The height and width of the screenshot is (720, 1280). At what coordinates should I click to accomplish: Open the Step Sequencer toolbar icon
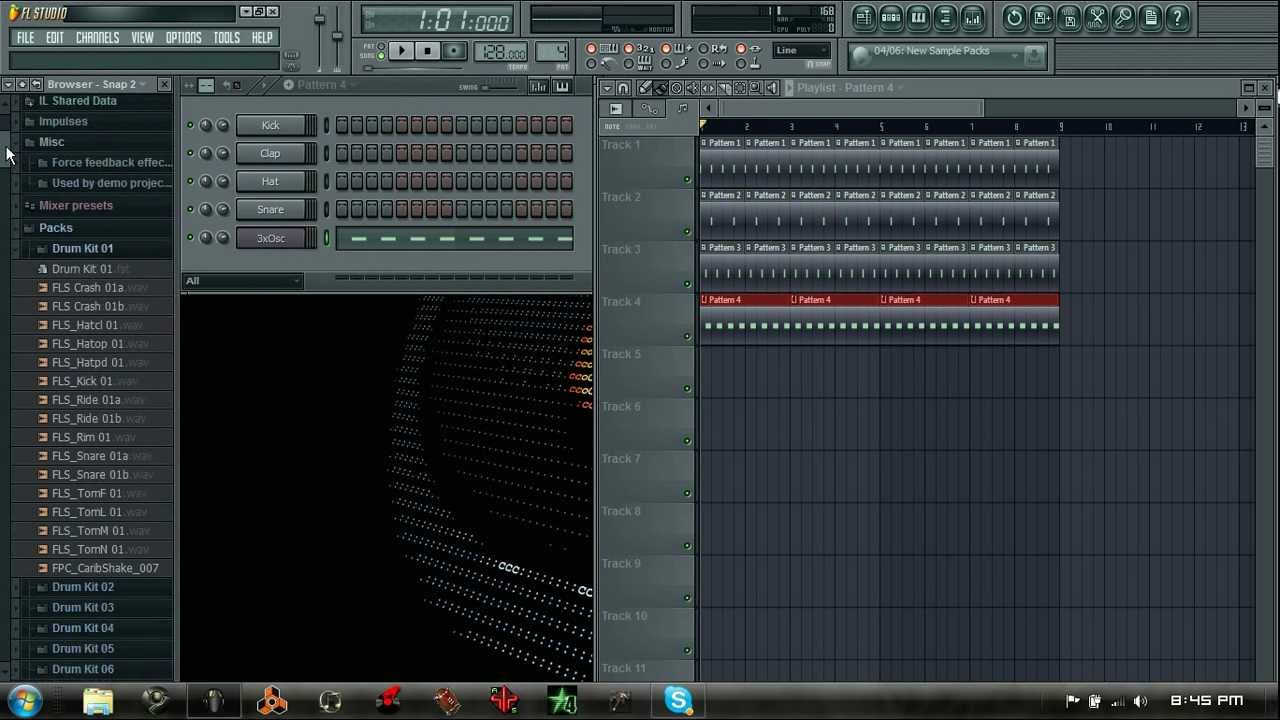(x=891, y=17)
